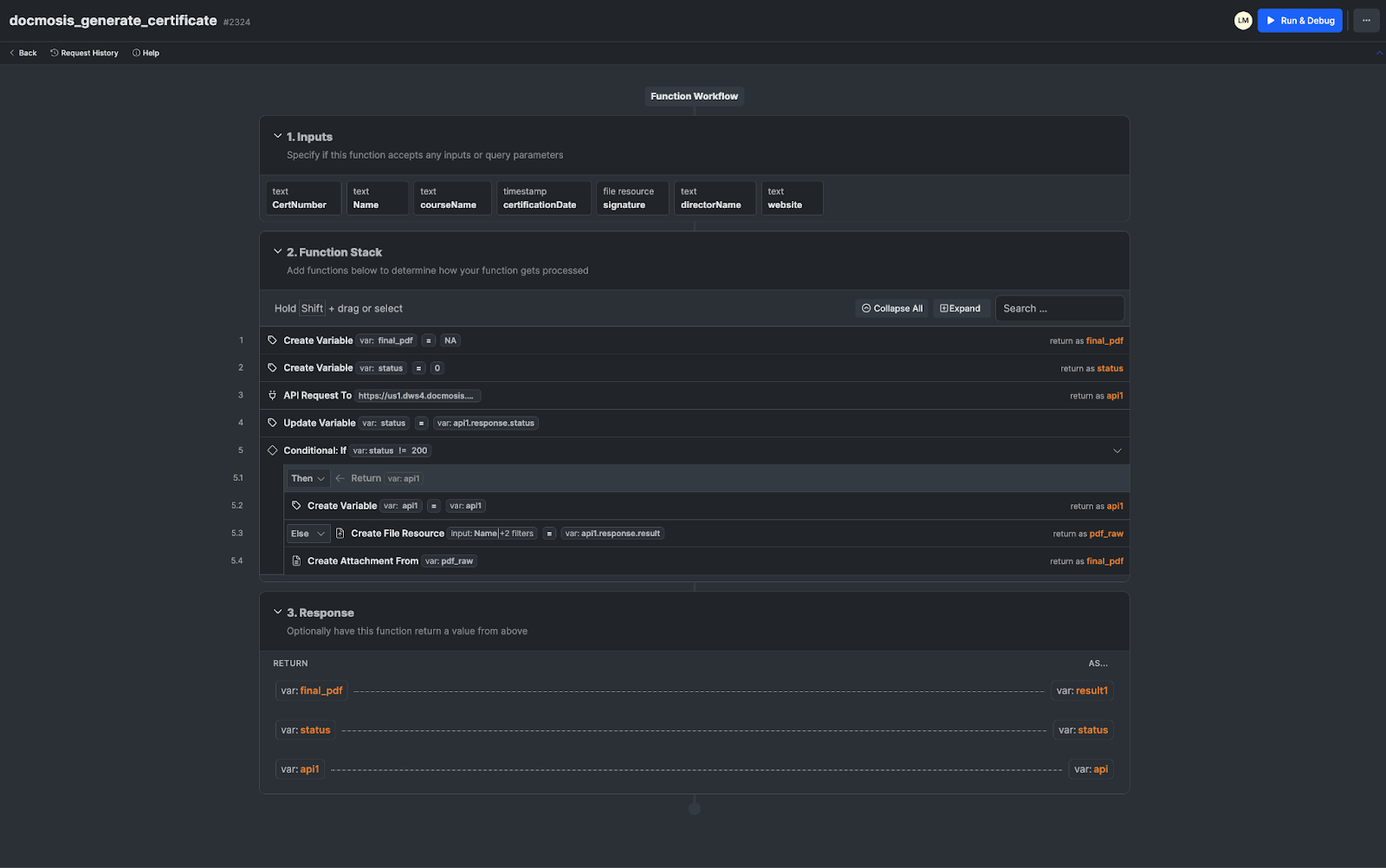
Task: Click the diamond icon next to Conditional: If
Action: (272, 450)
